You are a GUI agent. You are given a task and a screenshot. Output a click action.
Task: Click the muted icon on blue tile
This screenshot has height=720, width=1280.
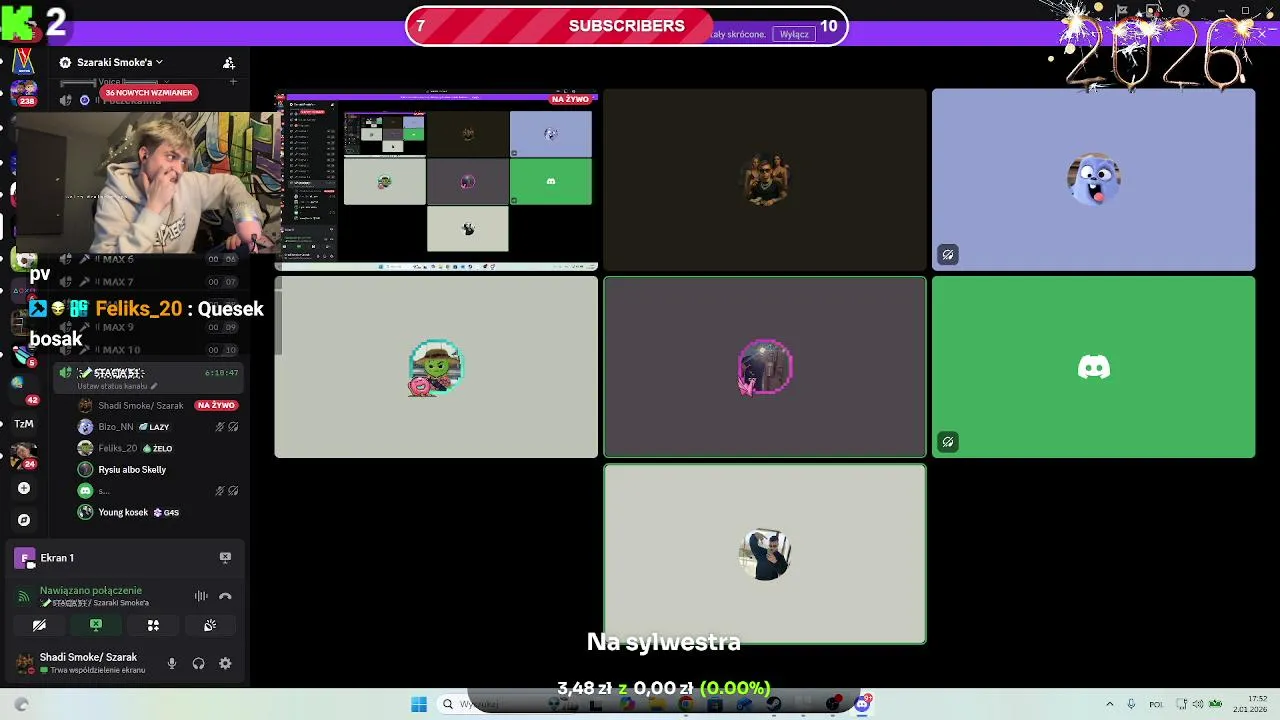pos(948,254)
